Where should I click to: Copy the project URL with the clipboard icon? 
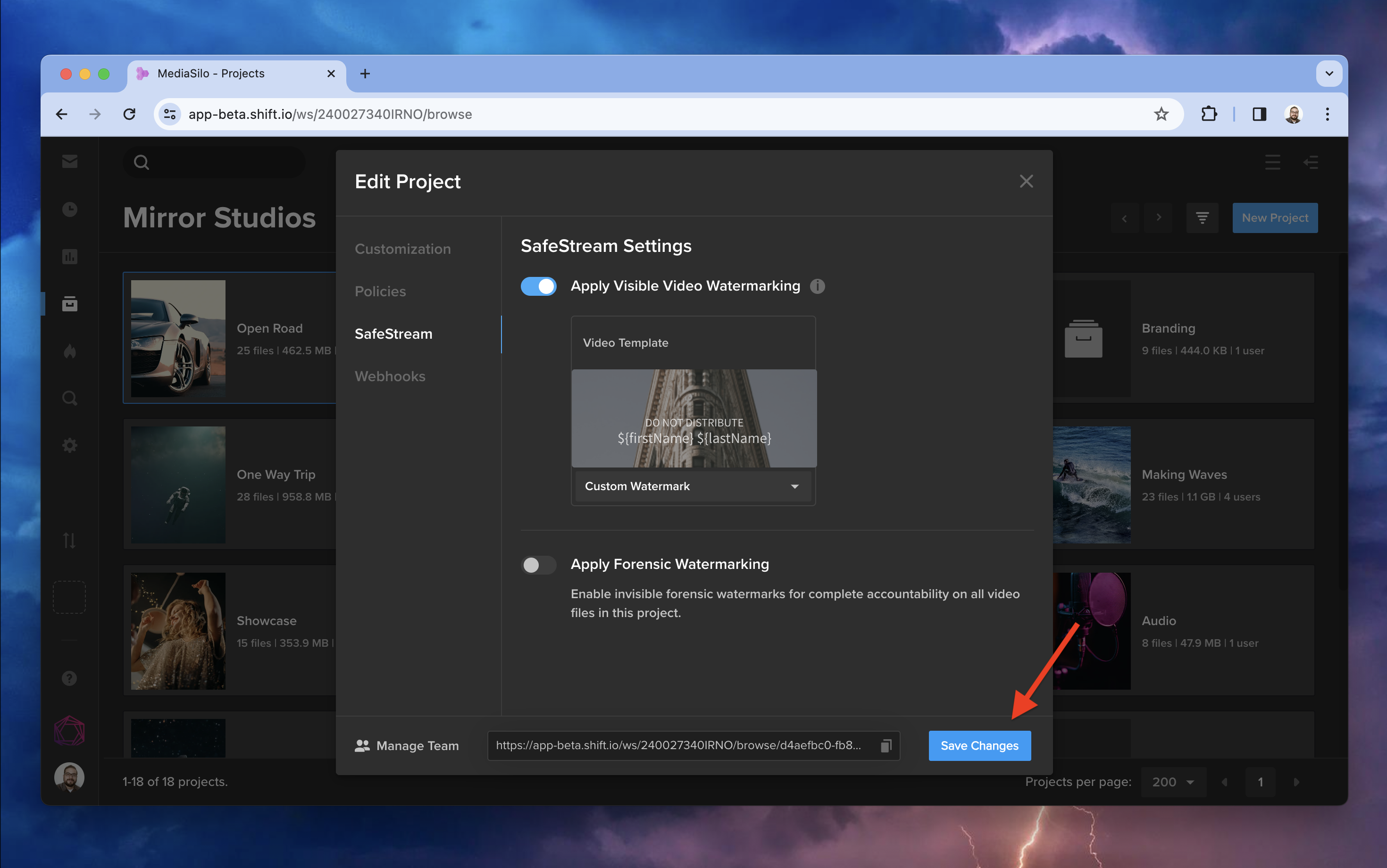(x=886, y=746)
